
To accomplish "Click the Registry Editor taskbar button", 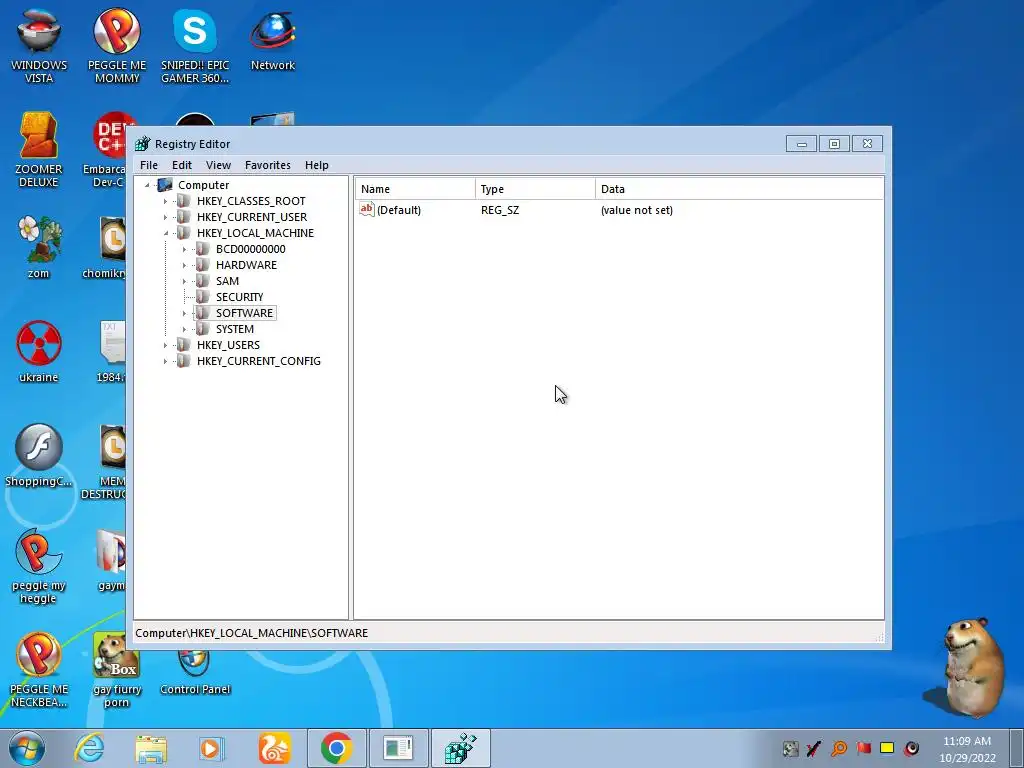I will tap(461, 748).
